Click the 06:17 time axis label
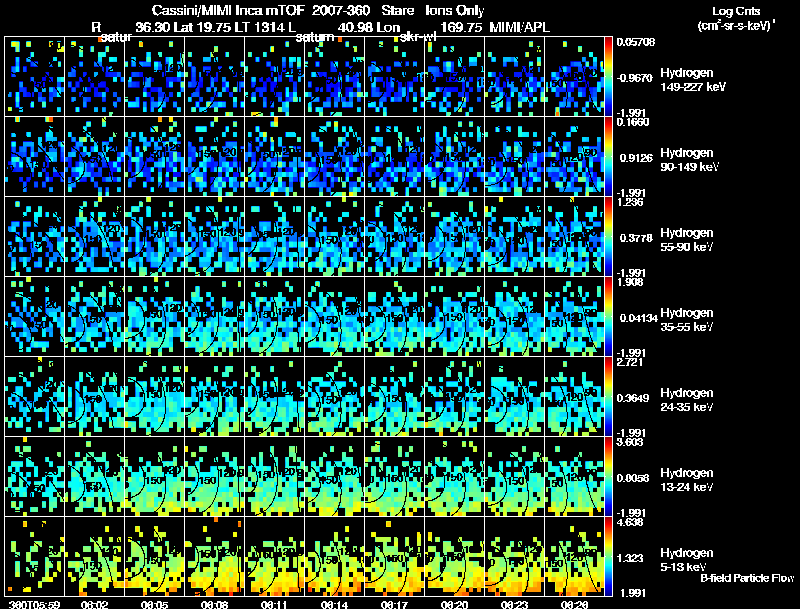The height and width of the screenshot is (609, 800). click(394, 605)
